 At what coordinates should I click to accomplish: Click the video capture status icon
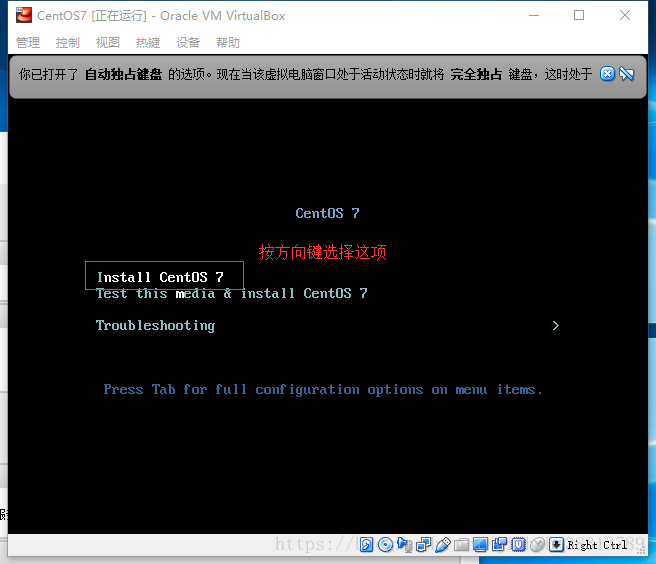[x=500, y=544]
